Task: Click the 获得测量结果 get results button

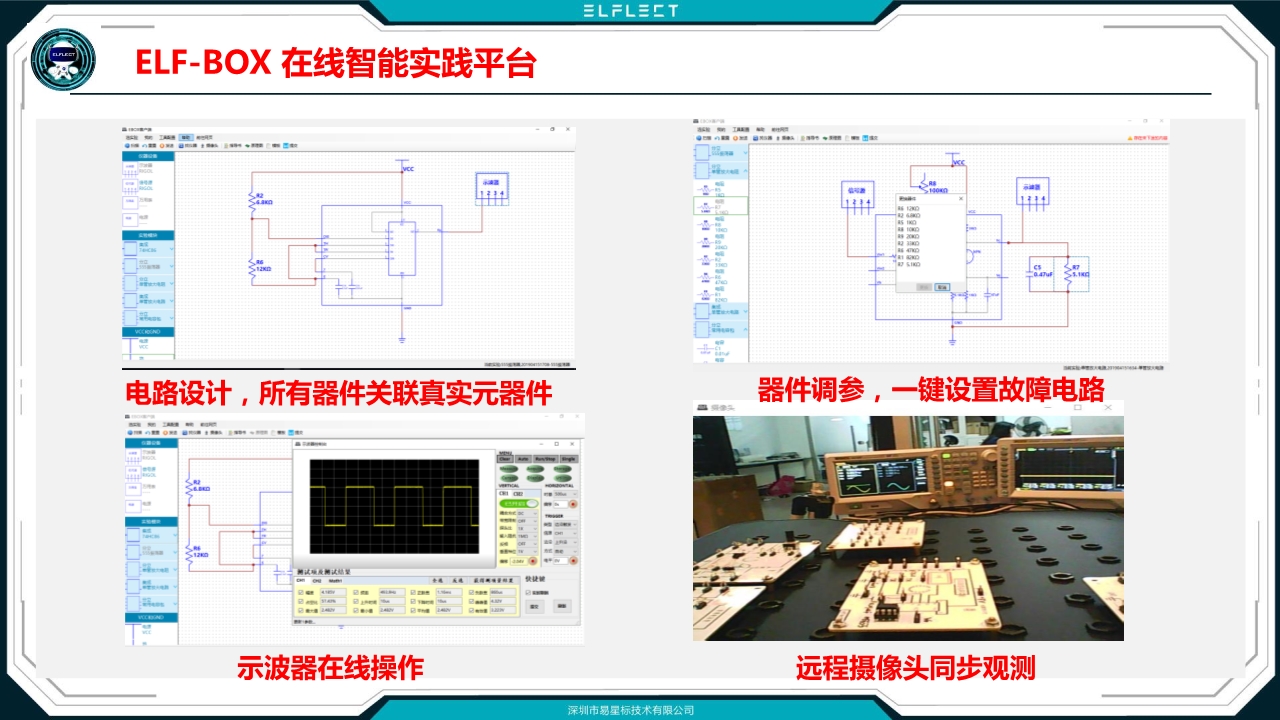Action: [493, 581]
